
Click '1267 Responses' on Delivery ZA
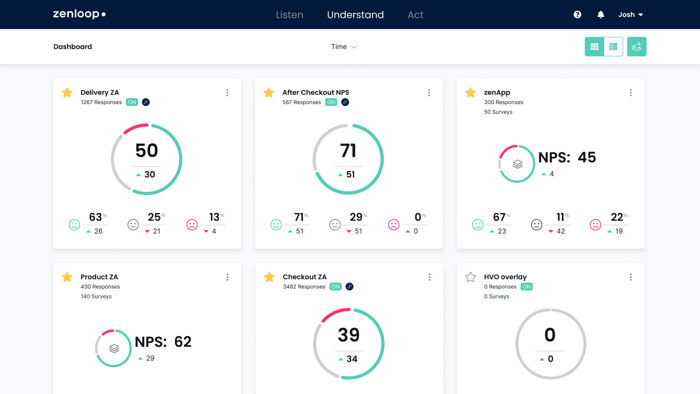pos(101,102)
